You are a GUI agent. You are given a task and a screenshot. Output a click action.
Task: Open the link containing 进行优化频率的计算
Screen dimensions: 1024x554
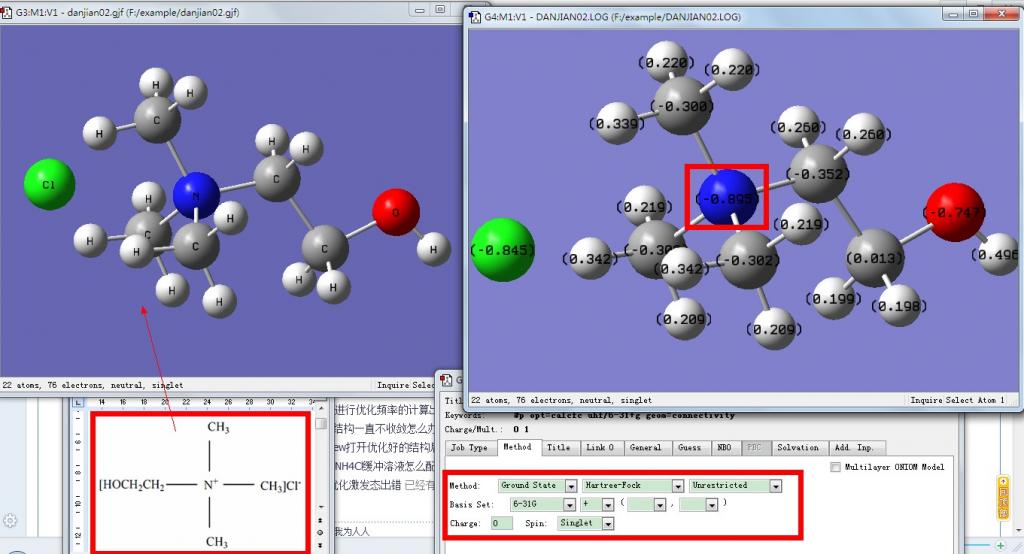click(x=385, y=410)
